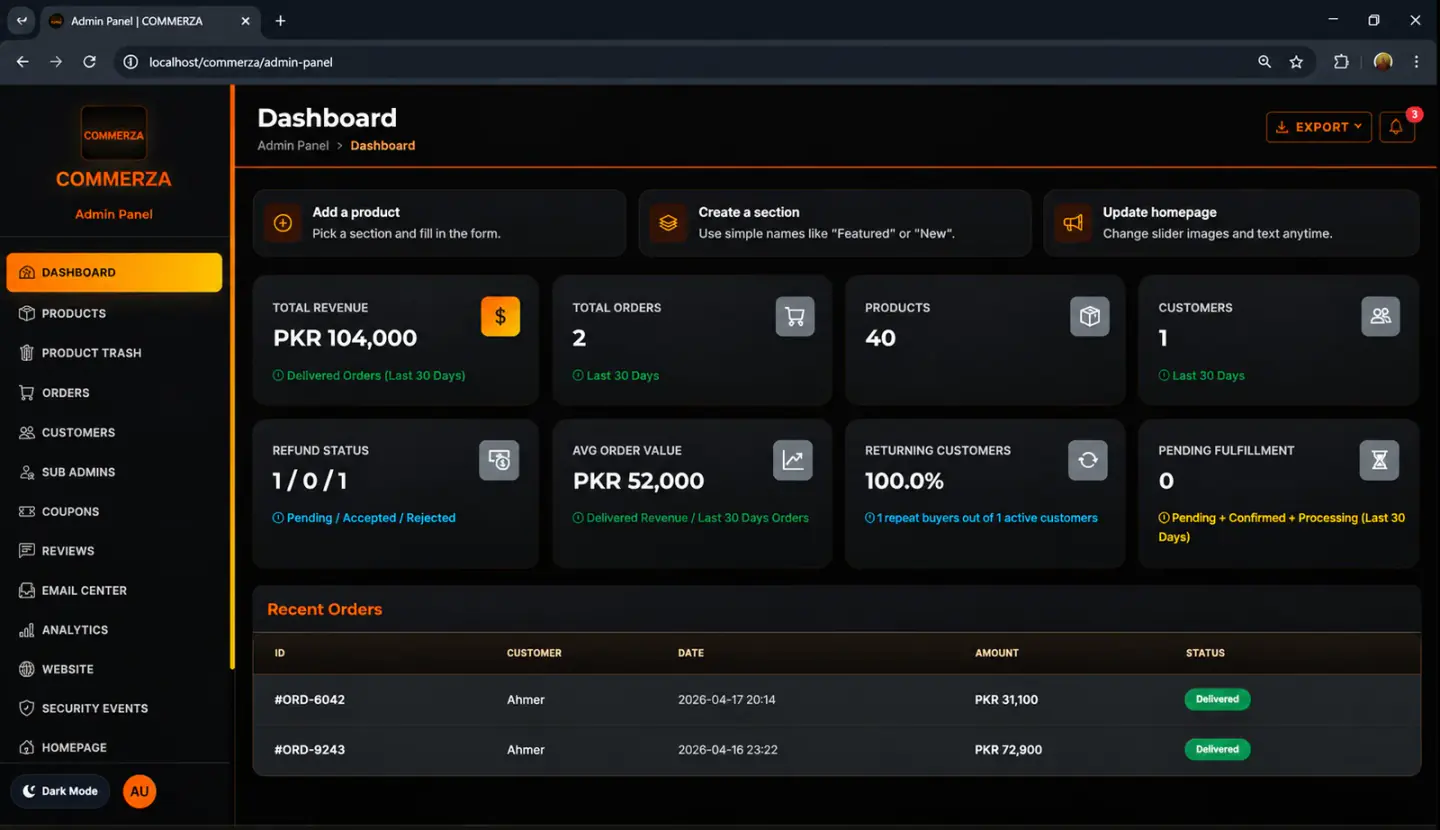Reload the page with browser refresh icon

point(89,62)
